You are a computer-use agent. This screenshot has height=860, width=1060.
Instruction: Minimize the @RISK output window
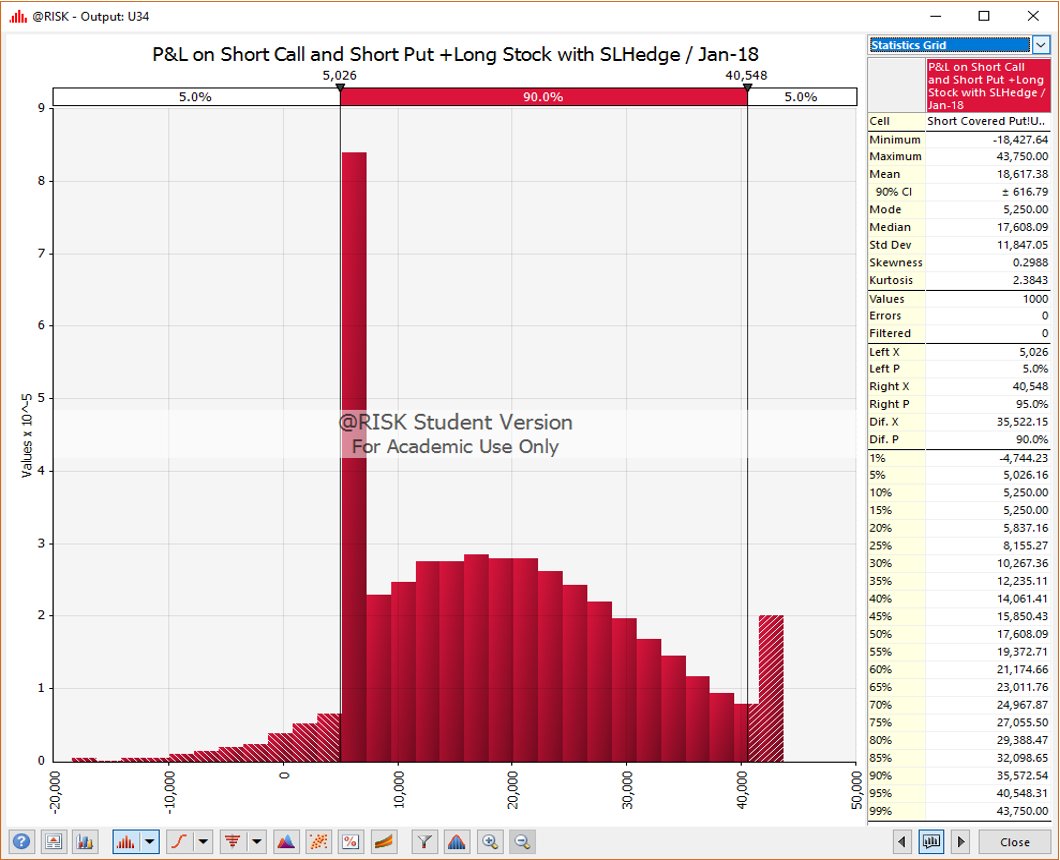click(x=936, y=16)
